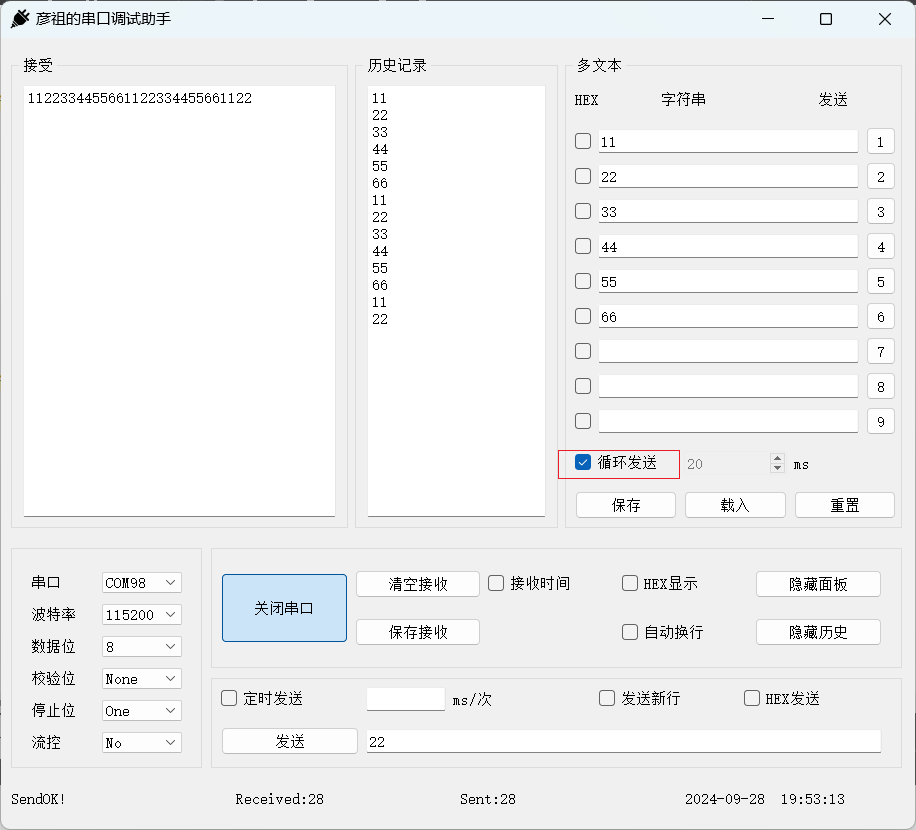Tick the HEX checkbox beside send button 9
This screenshot has height=830, width=916.
coord(583,422)
